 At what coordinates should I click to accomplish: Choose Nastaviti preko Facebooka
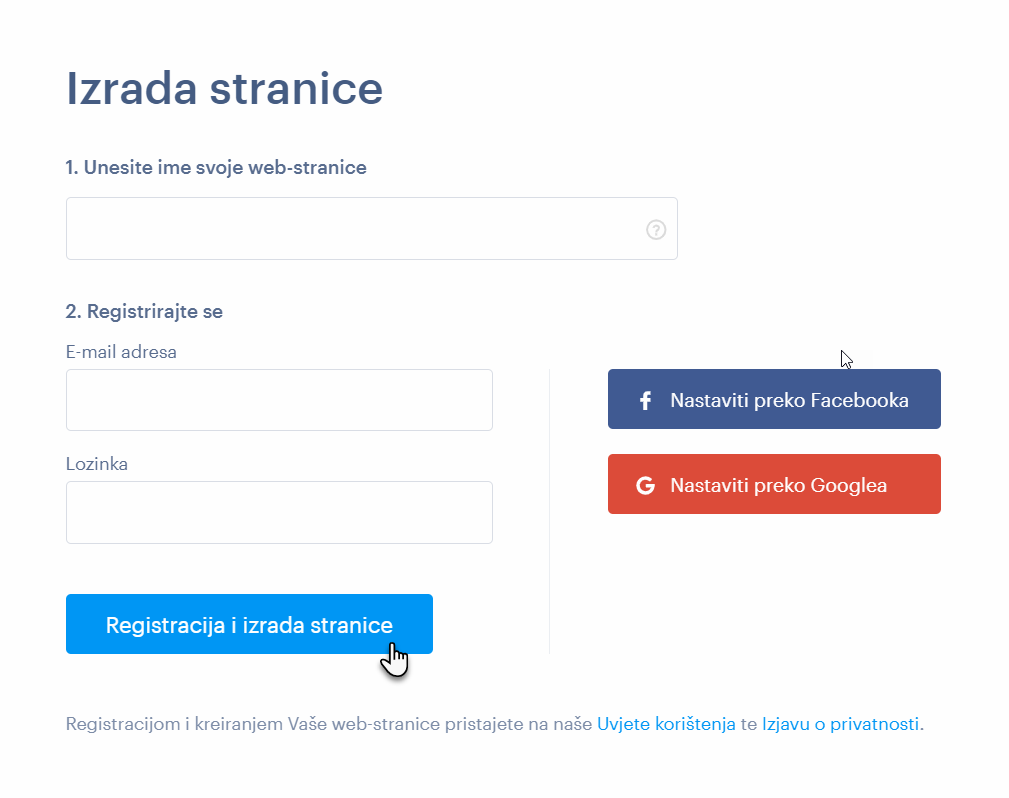pos(774,399)
